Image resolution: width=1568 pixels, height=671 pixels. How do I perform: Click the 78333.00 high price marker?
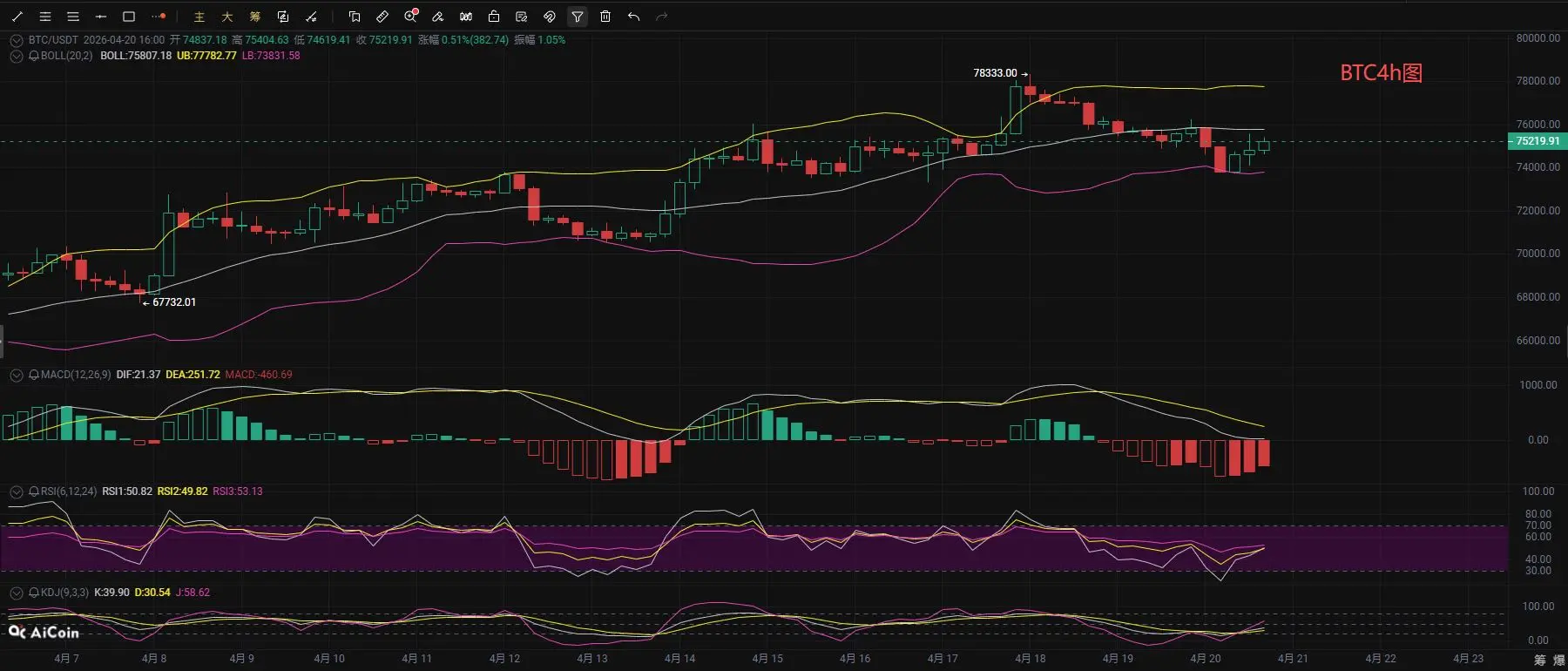point(995,73)
